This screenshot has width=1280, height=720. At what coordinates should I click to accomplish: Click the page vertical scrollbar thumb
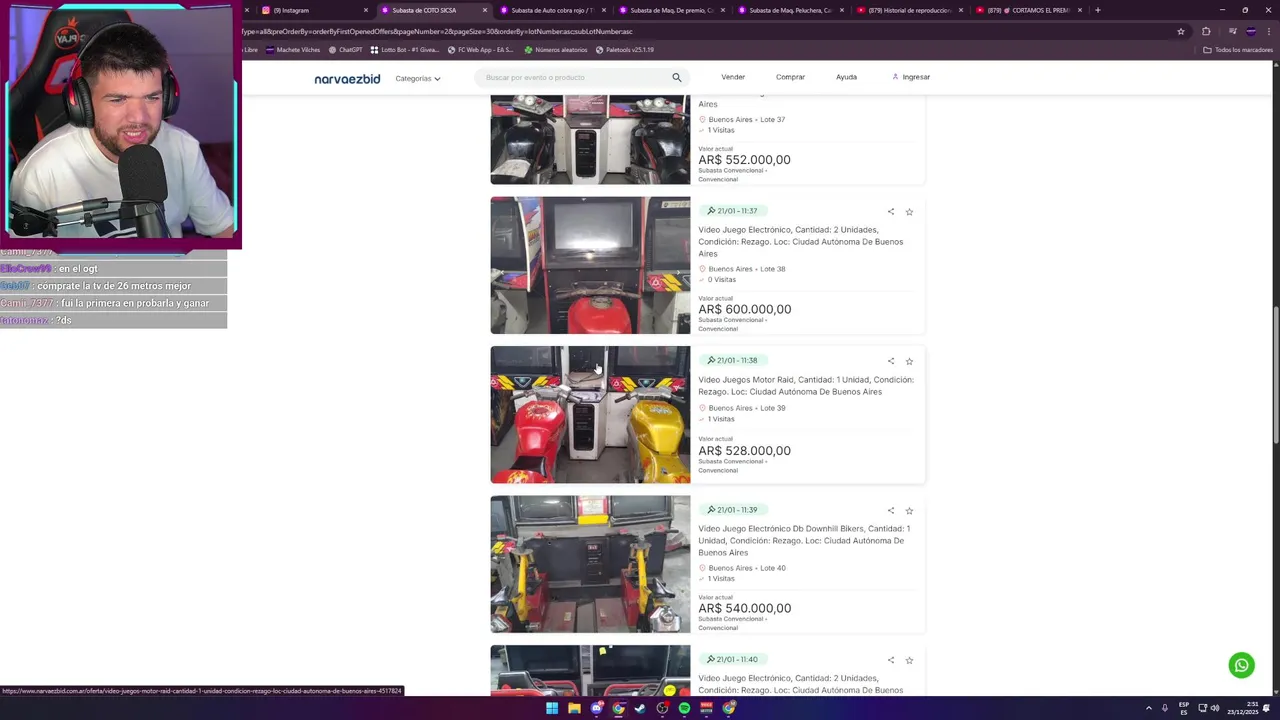click(1275, 375)
